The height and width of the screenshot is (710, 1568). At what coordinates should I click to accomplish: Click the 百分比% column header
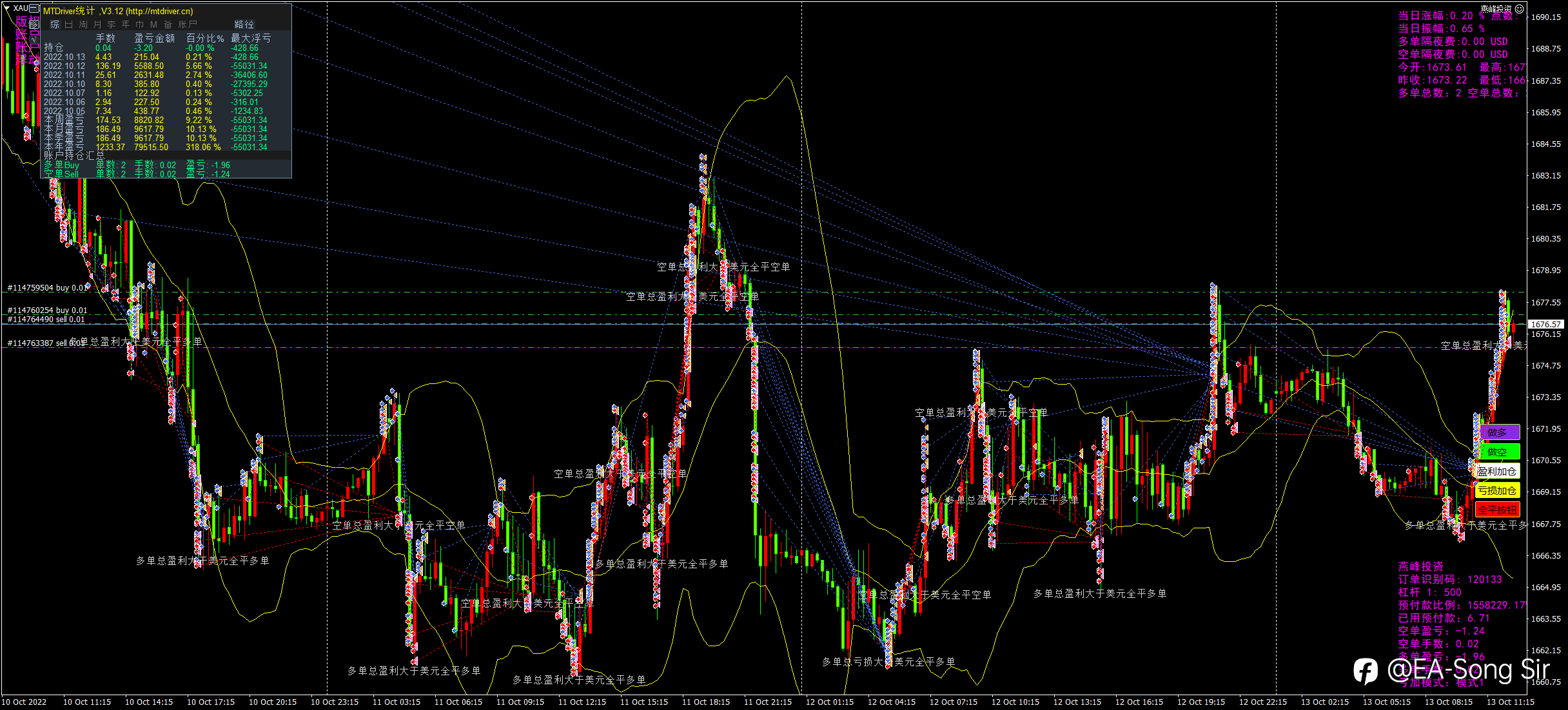click(206, 39)
